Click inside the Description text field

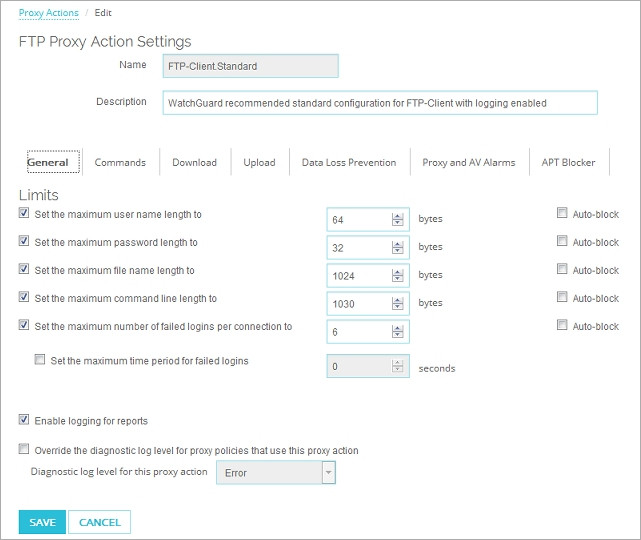pyautogui.click(x=380, y=103)
